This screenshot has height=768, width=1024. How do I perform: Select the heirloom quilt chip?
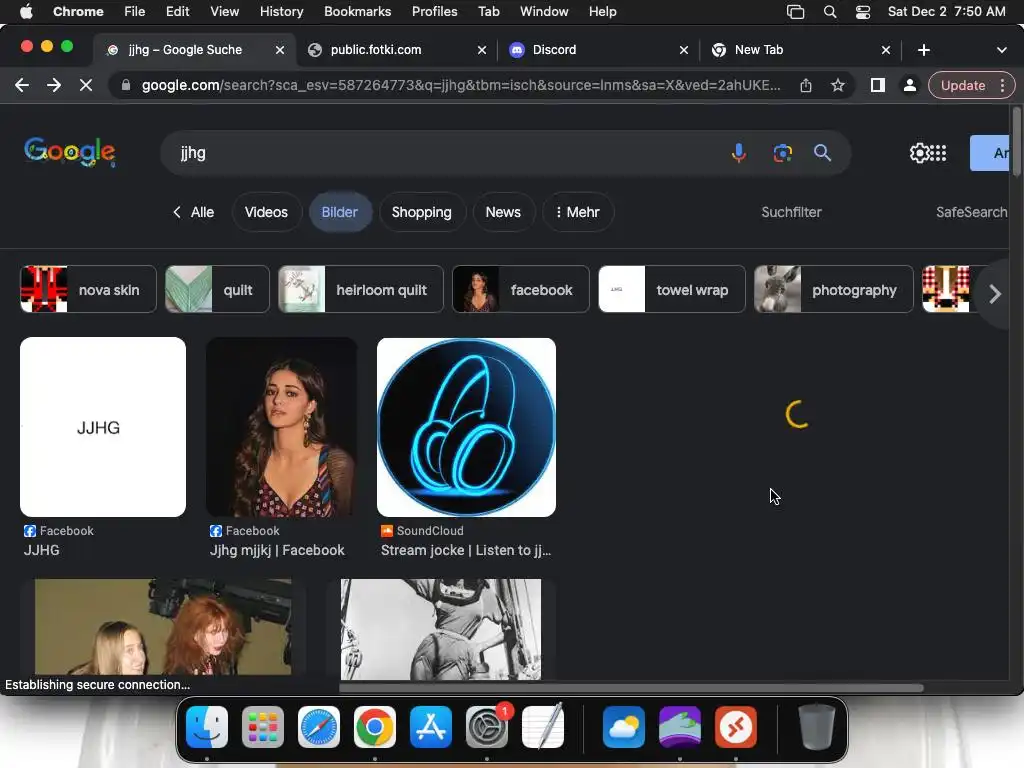coord(360,289)
